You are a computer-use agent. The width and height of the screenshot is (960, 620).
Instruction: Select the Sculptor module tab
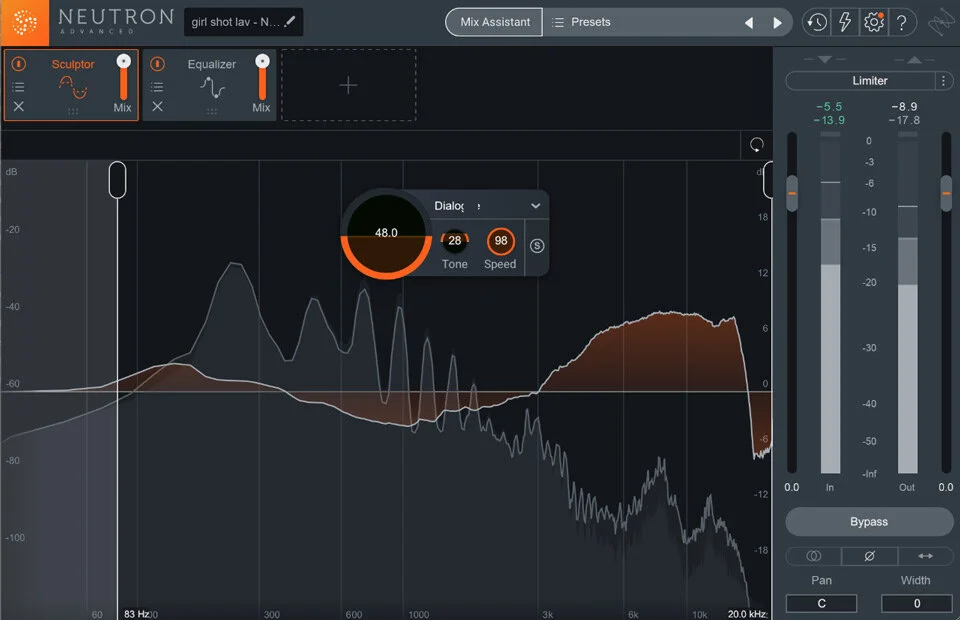point(72,84)
